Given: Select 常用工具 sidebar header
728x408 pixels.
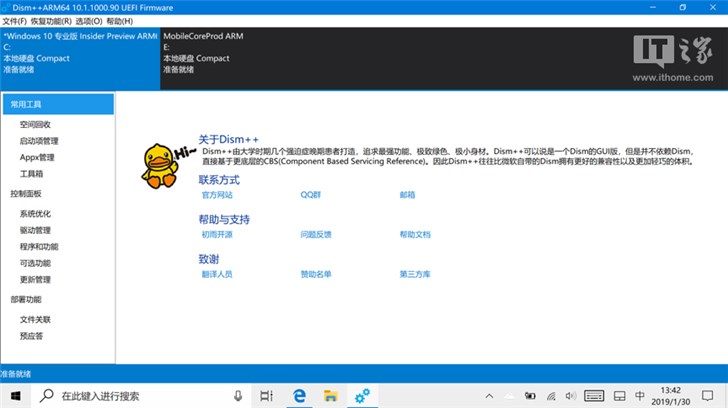Looking at the screenshot, I should (58, 104).
